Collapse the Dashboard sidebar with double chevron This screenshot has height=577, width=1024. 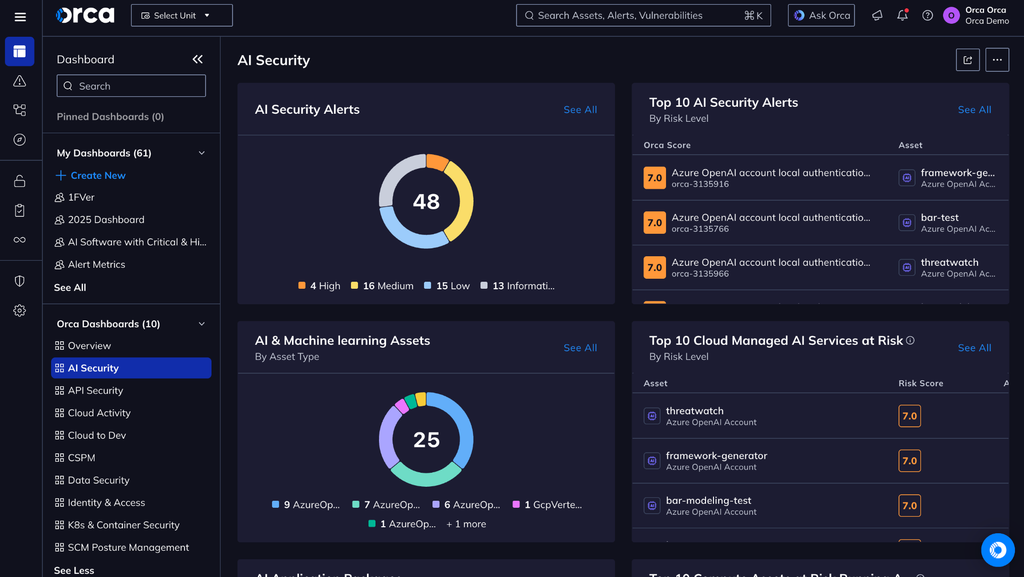click(198, 59)
